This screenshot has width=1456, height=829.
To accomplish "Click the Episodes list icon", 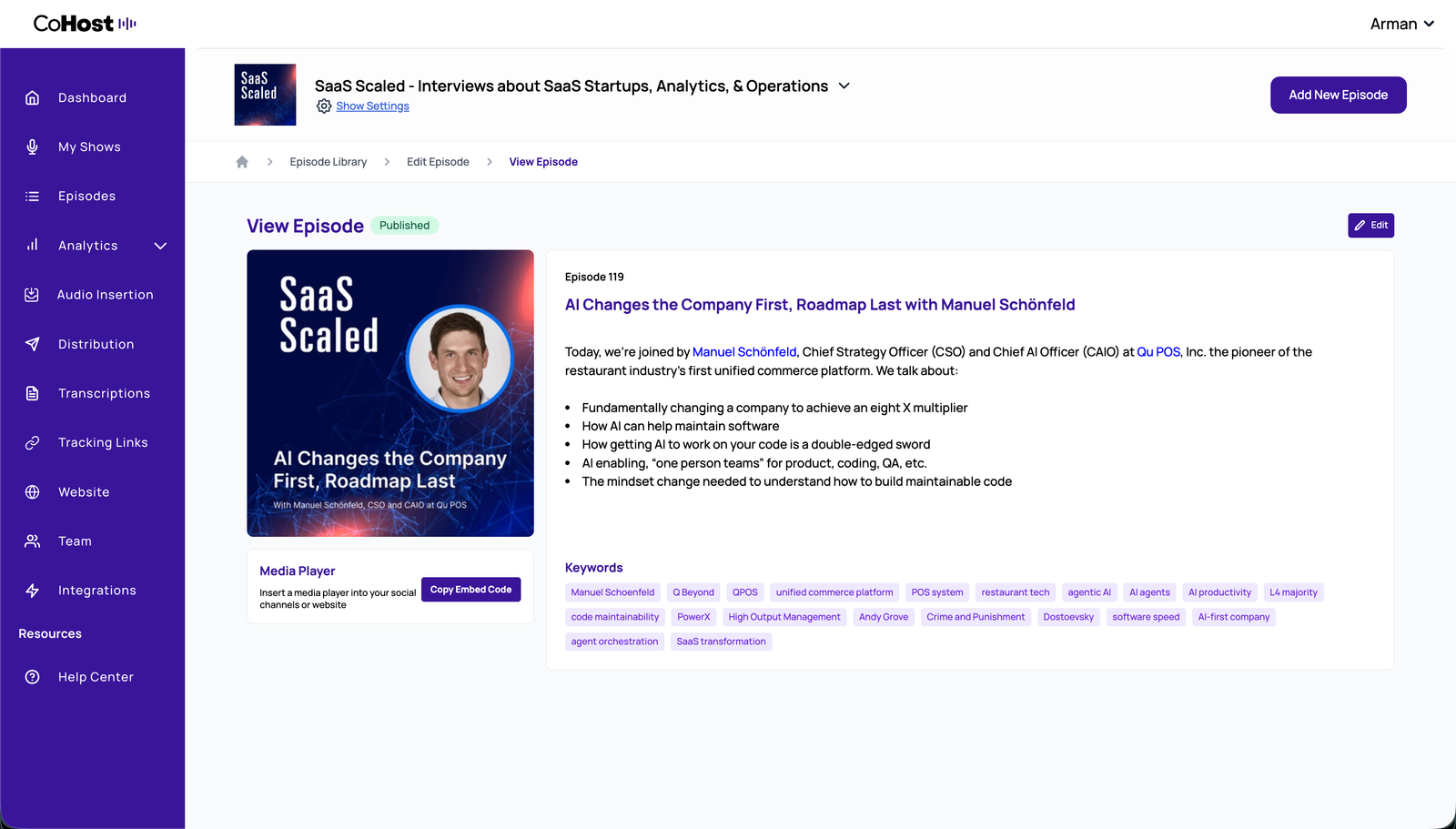I will coord(32,196).
